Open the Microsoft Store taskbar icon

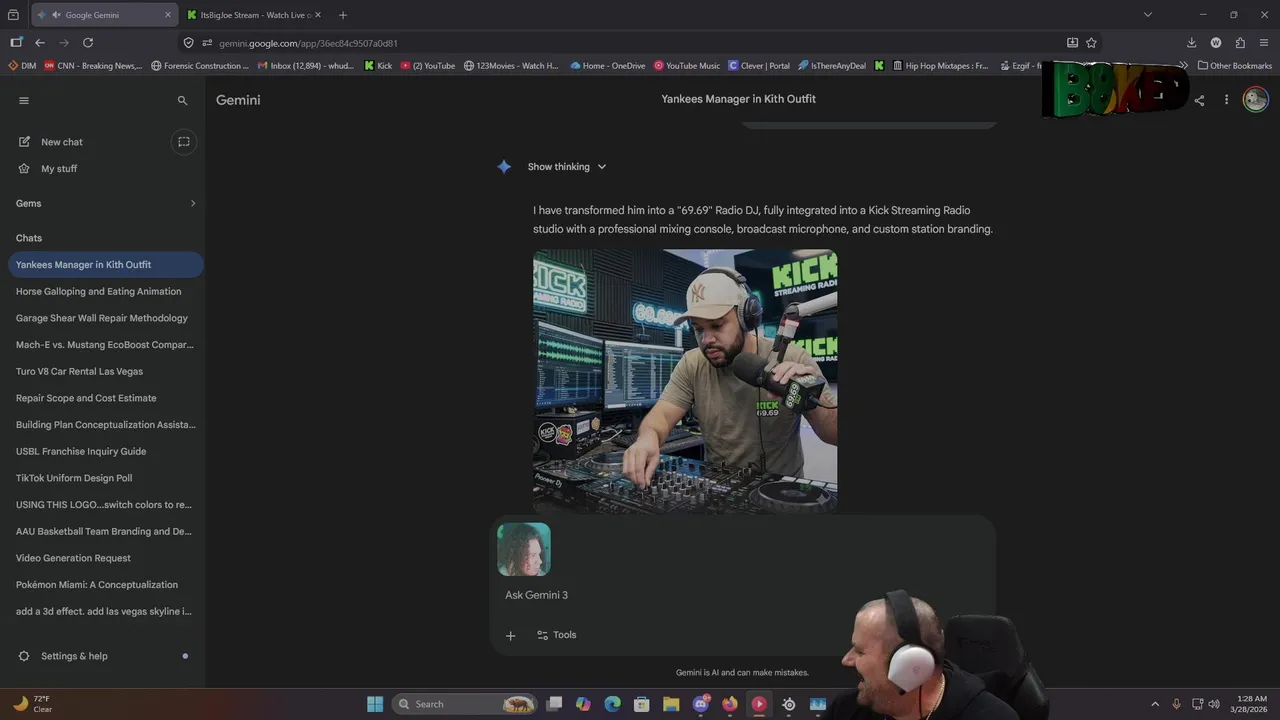[x=642, y=704]
